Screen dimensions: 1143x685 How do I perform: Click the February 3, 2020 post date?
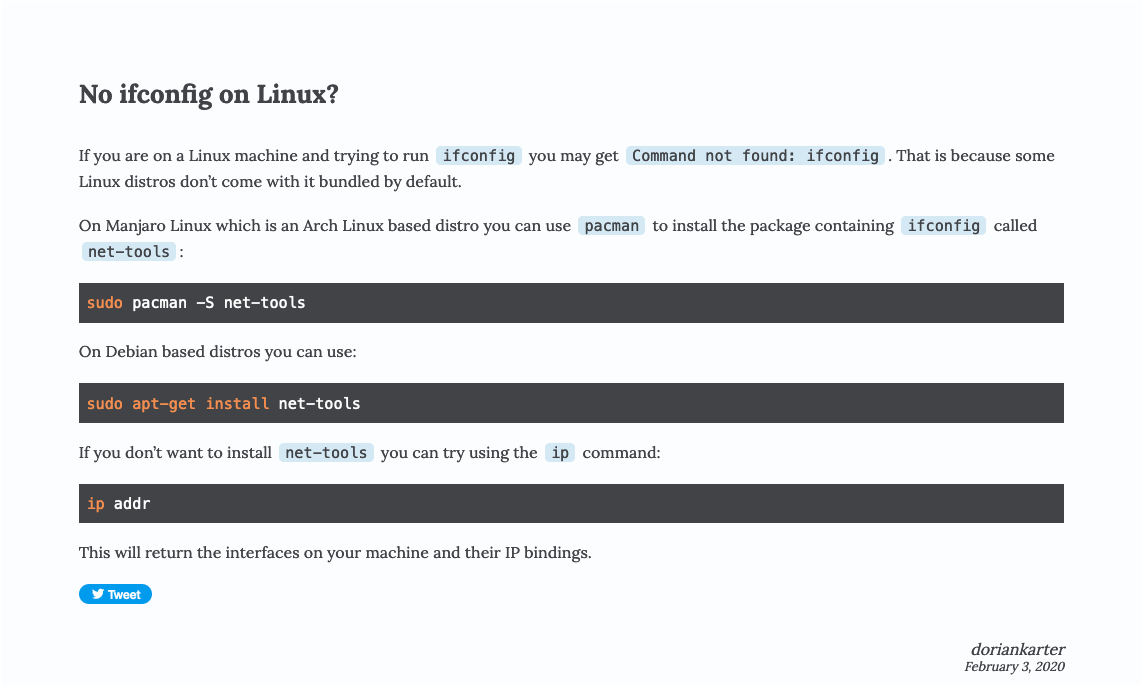tap(1014, 666)
